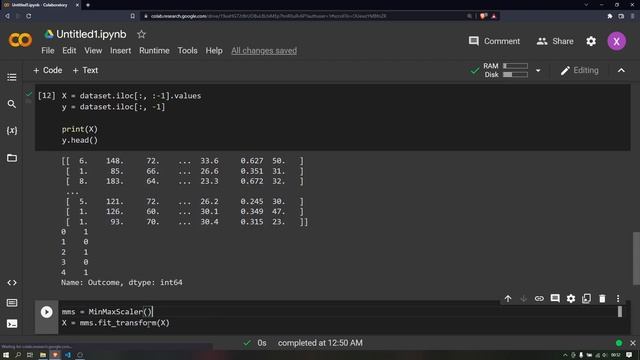Open the Comment button

point(494,41)
